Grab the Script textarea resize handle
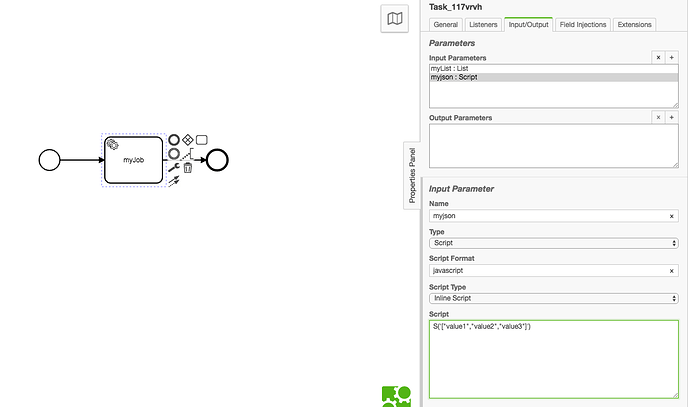 click(x=675, y=396)
